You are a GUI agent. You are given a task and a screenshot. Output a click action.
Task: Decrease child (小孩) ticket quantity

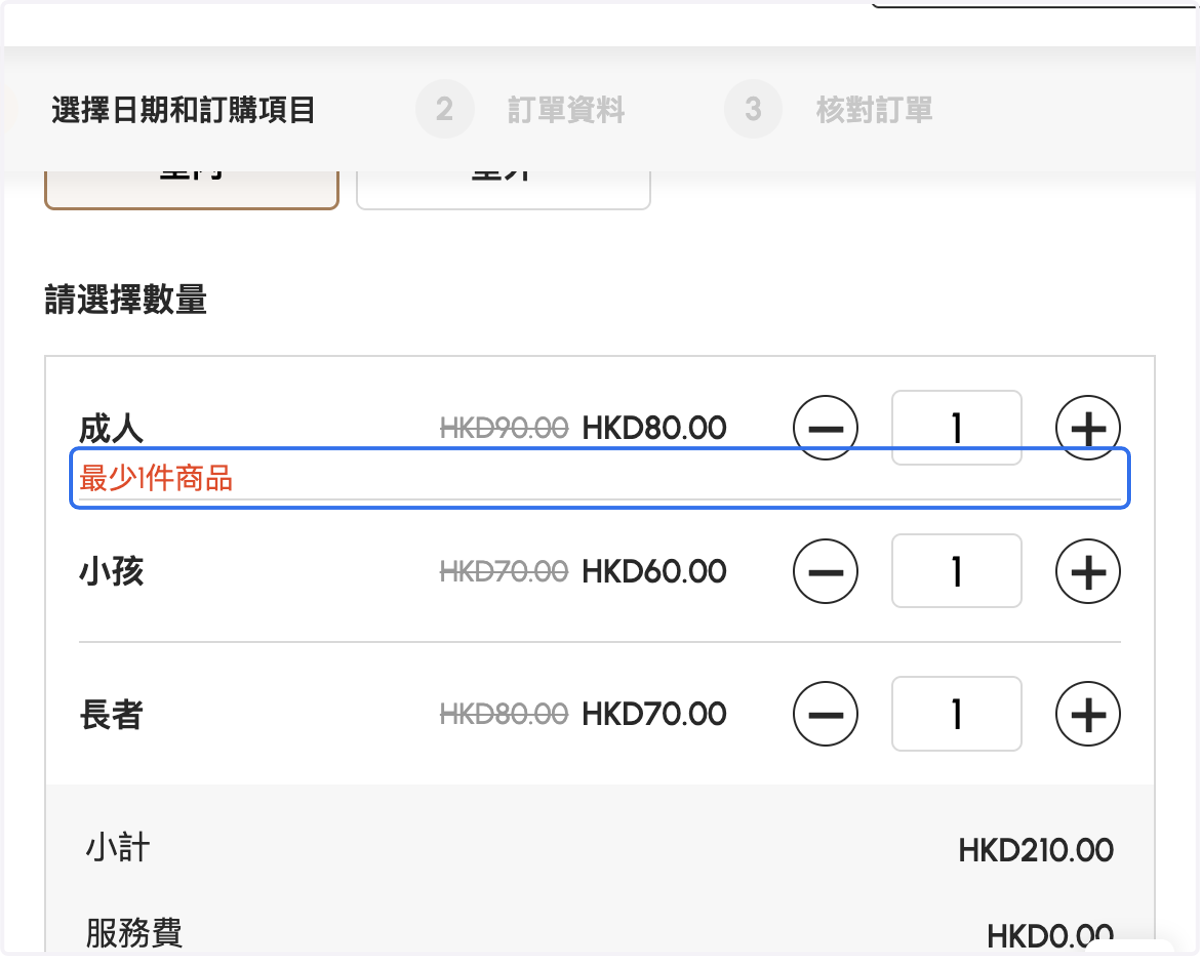tap(826, 571)
